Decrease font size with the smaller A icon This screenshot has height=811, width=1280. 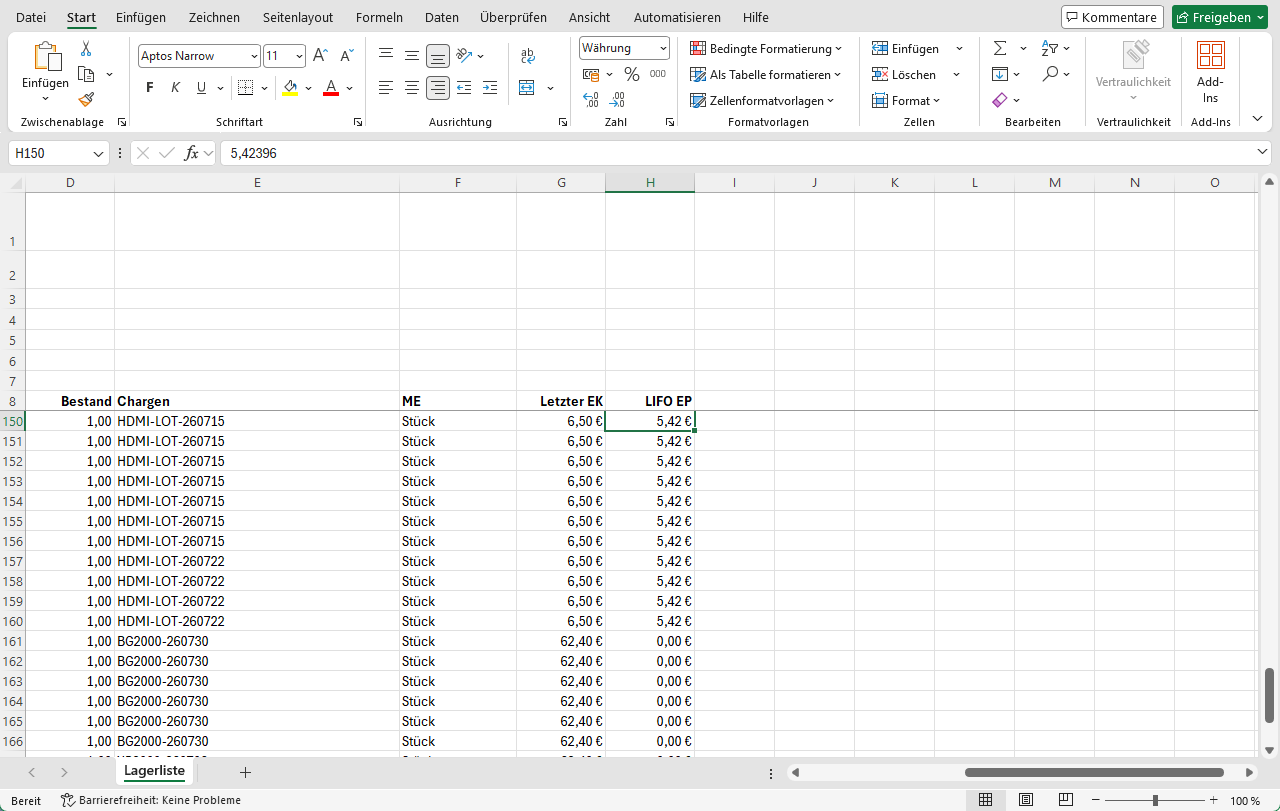pos(347,56)
